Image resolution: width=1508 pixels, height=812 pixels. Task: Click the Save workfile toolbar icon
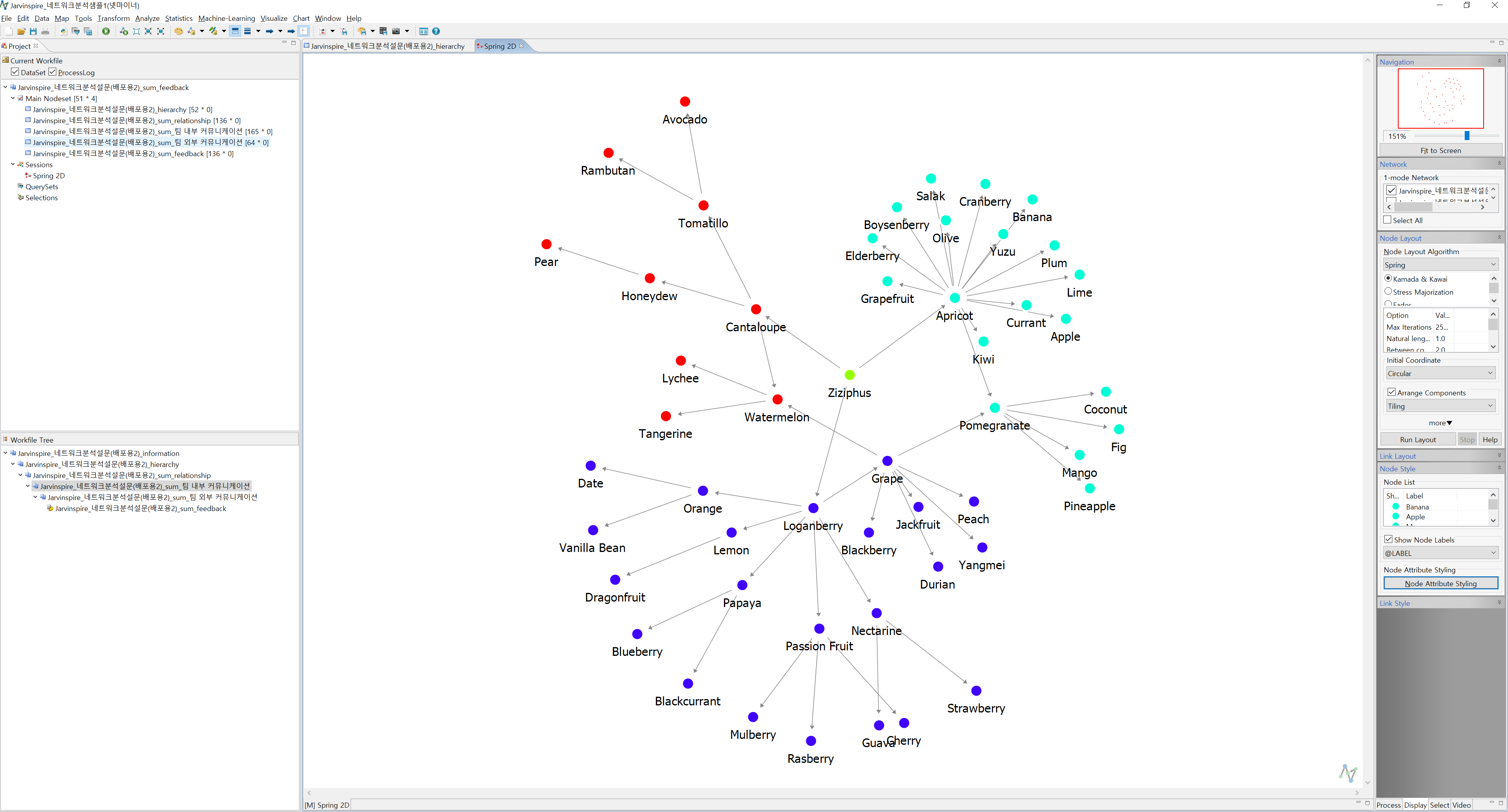[x=33, y=31]
